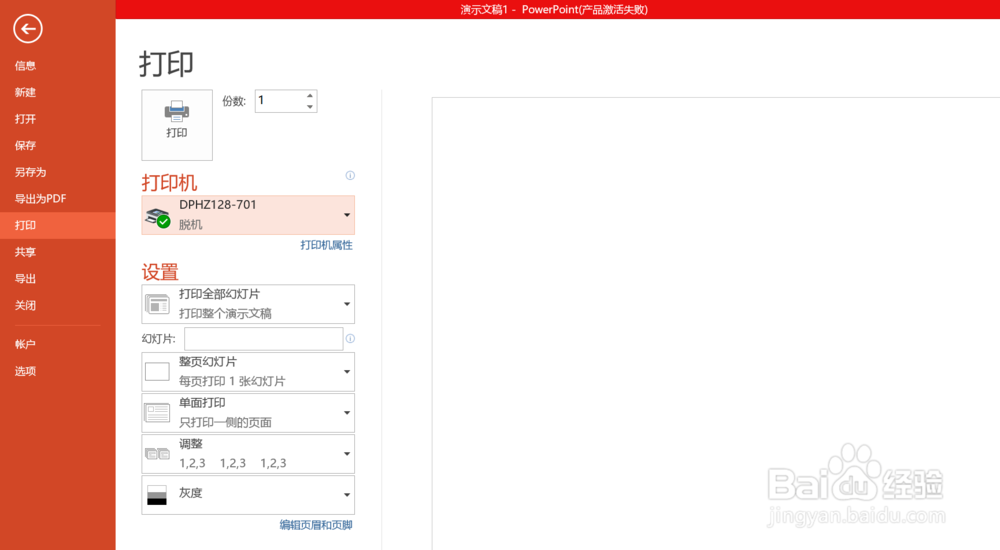Click the 打印整个演示文稿 description text

[x=225, y=313]
